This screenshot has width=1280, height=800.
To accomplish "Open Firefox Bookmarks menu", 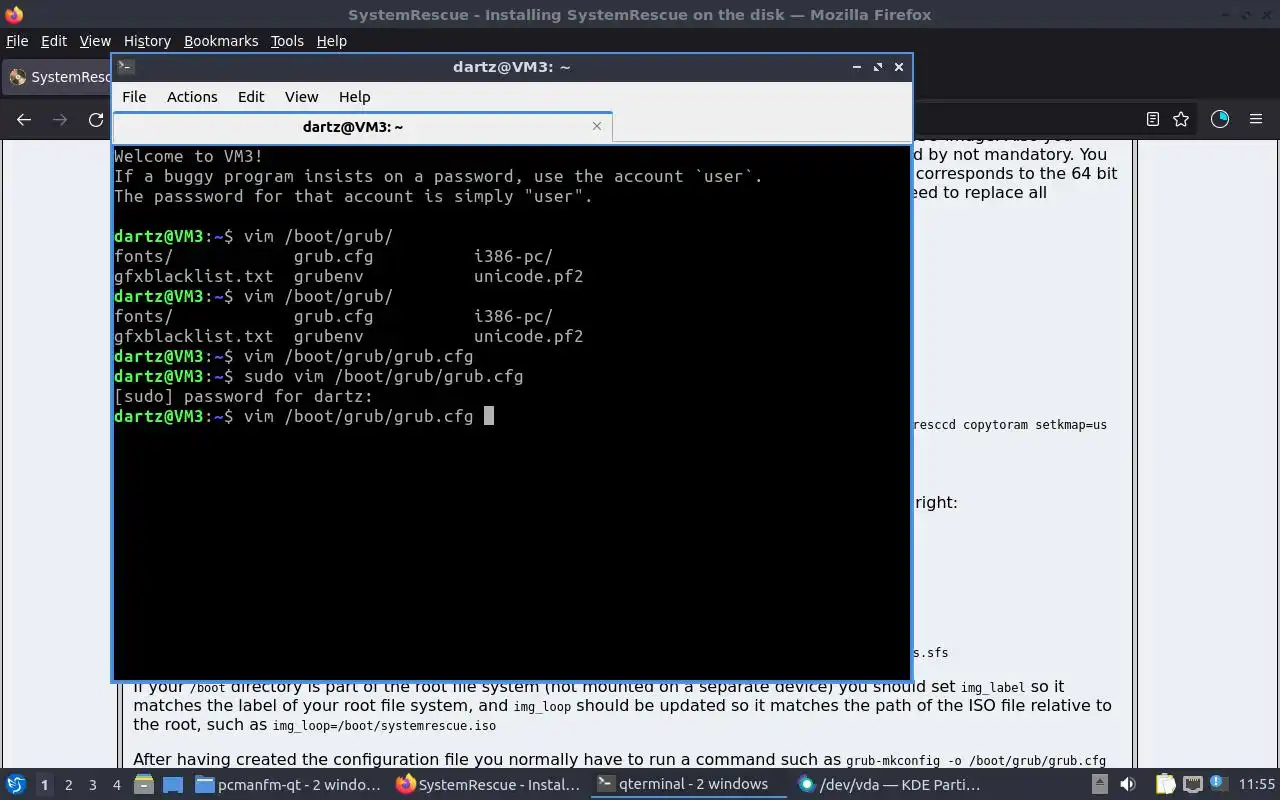I will click(x=221, y=41).
